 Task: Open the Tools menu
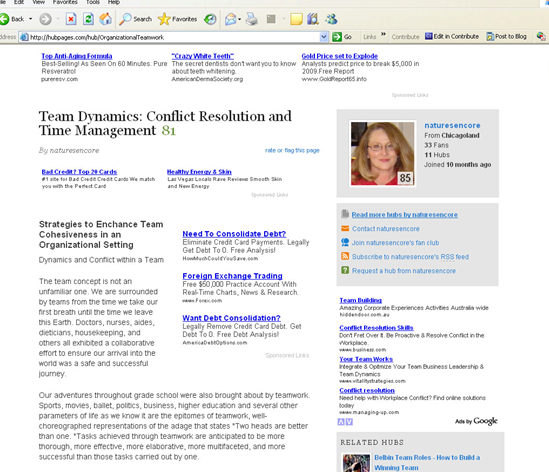pyautogui.click(x=93, y=2)
